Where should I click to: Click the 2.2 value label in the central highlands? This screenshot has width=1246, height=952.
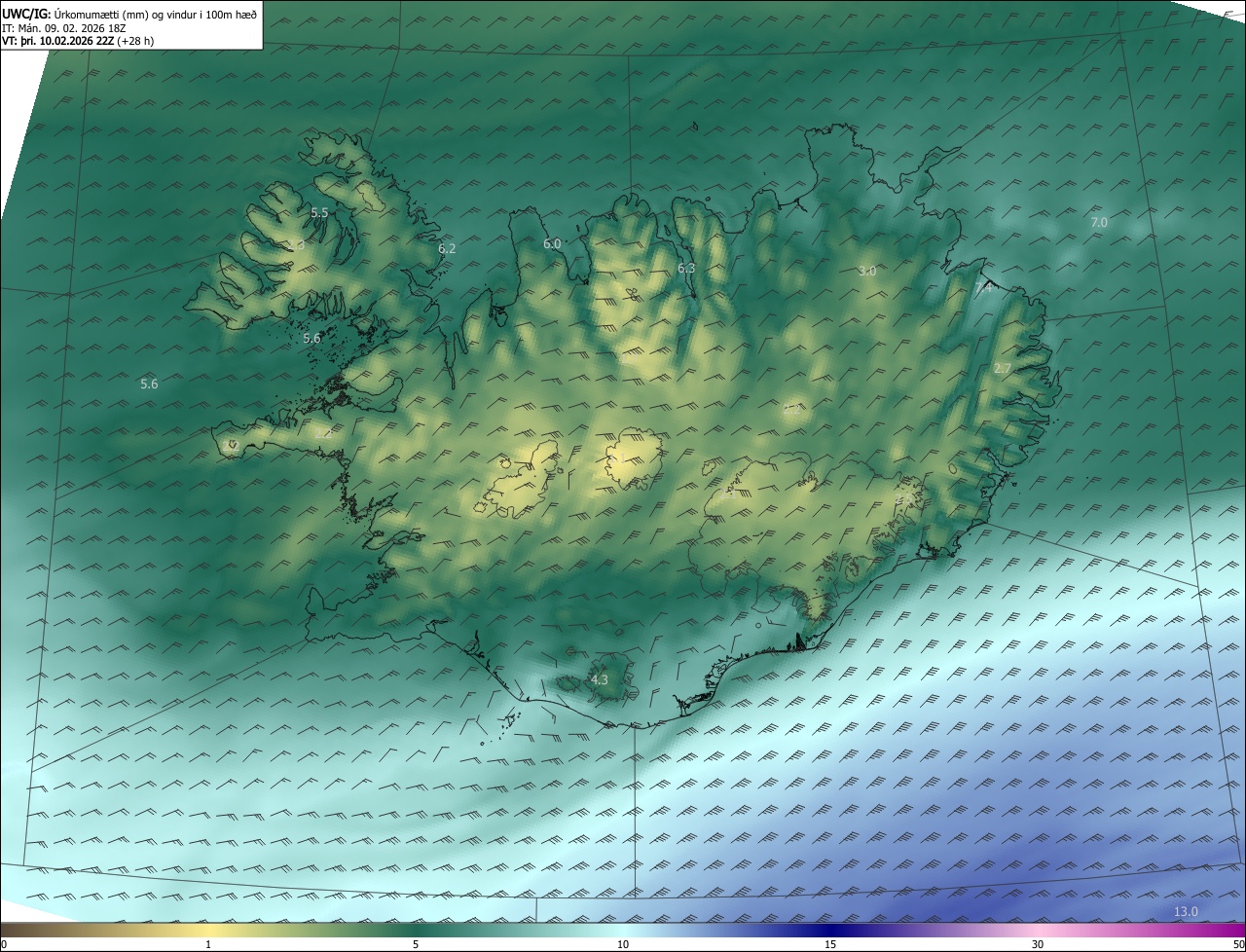click(791, 410)
